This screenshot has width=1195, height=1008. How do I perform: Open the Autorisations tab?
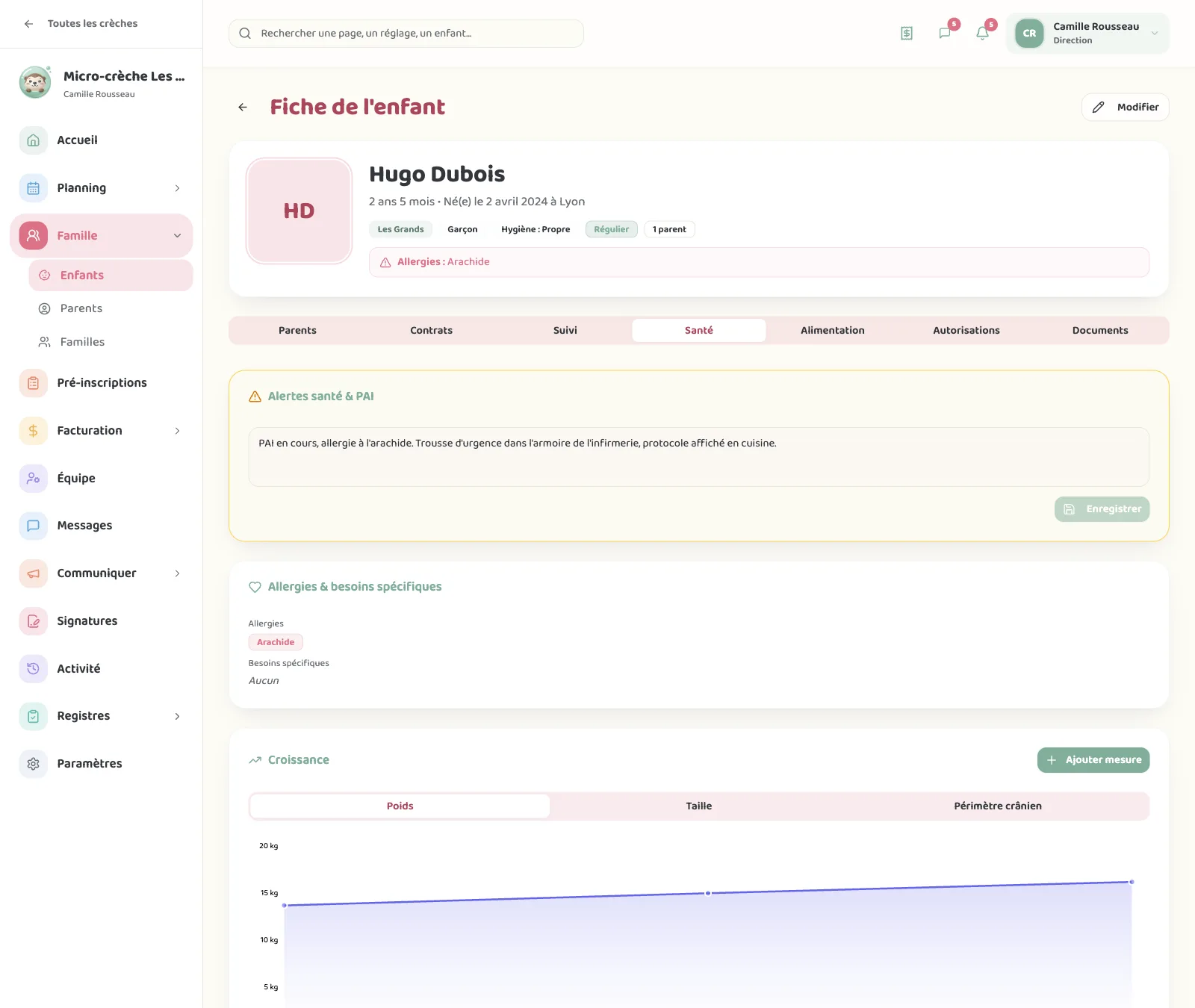pos(966,331)
